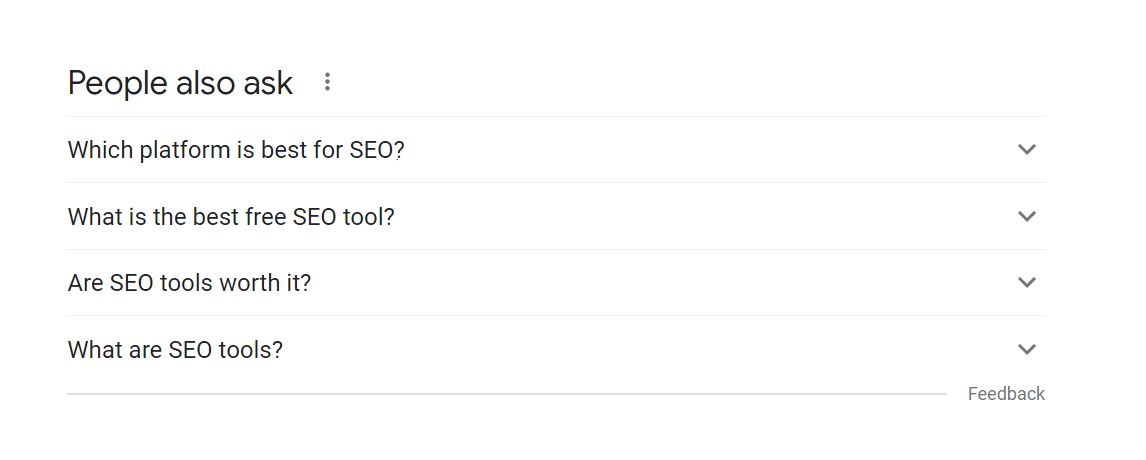Click chevron for "Which platform is best for SEO?"
Screen dimensions: 1146x460
(x=1026, y=150)
